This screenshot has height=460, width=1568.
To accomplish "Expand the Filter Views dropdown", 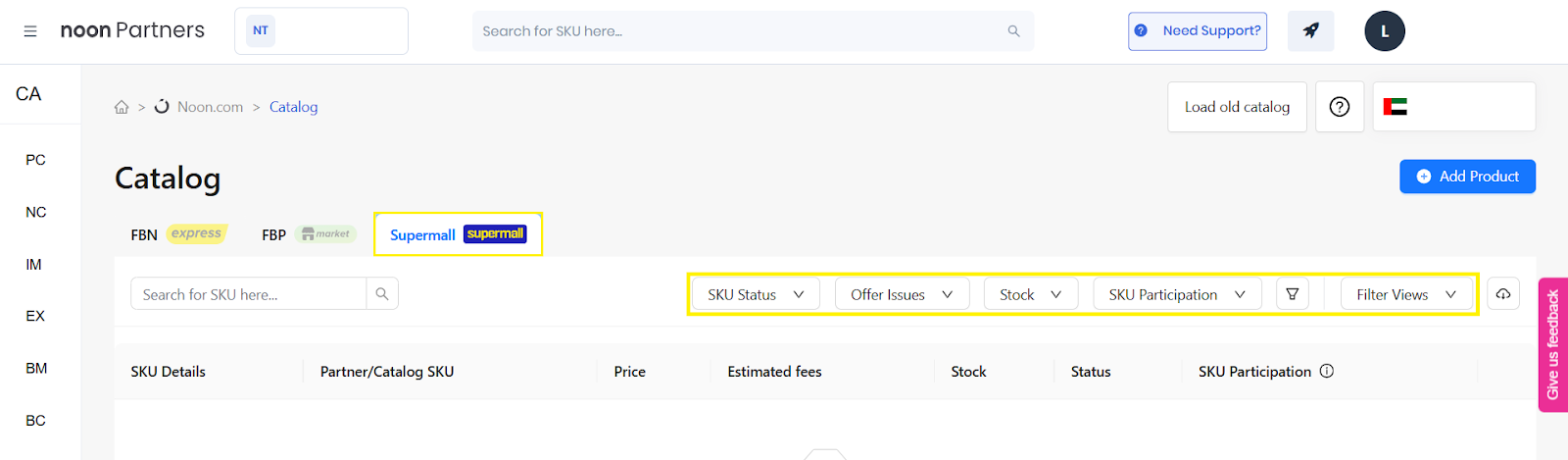I will (1406, 294).
